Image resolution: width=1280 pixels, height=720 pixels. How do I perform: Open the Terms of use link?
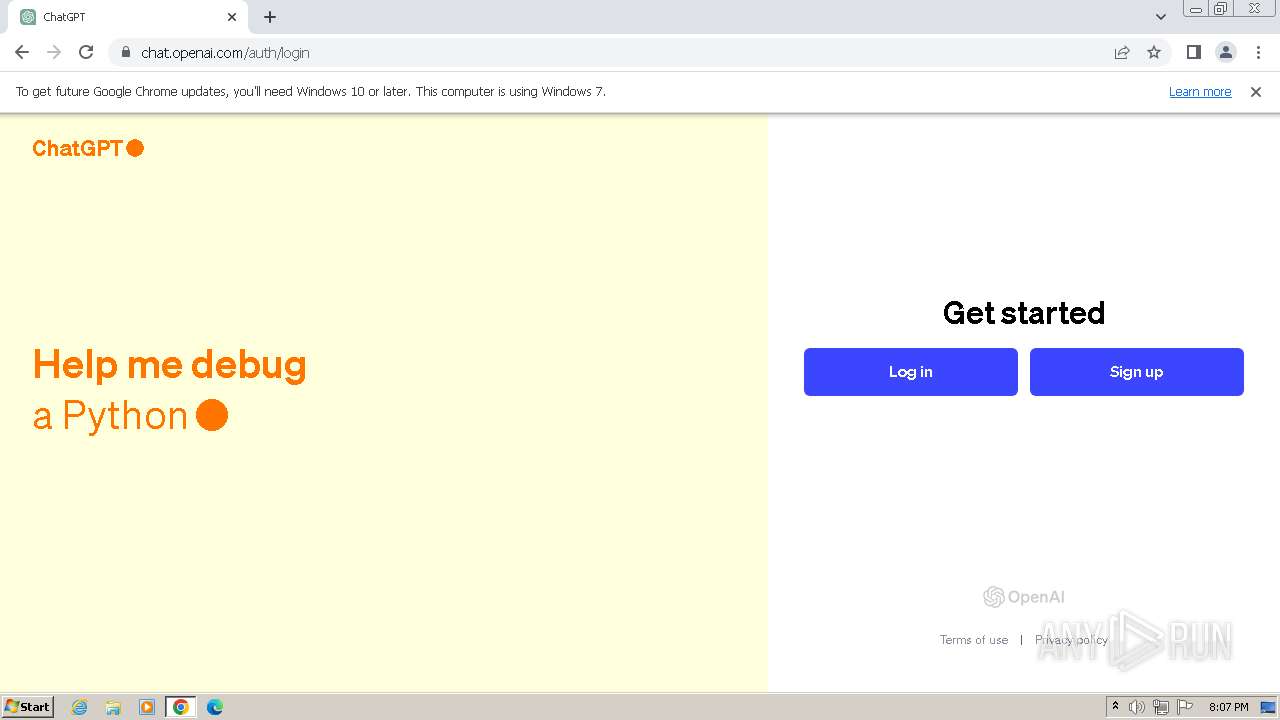[974, 640]
